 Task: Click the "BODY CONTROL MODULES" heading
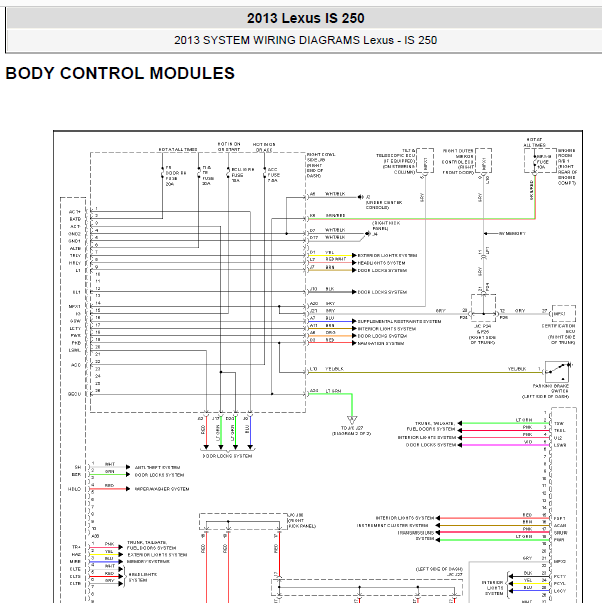pos(120,73)
